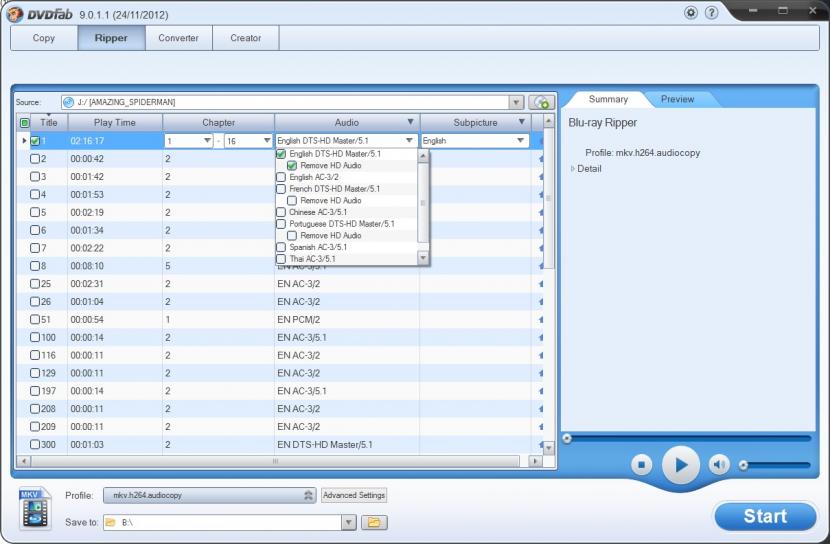This screenshot has height=544, width=830.
Task: Click the add source disc icon
Action: pos(542,102)
